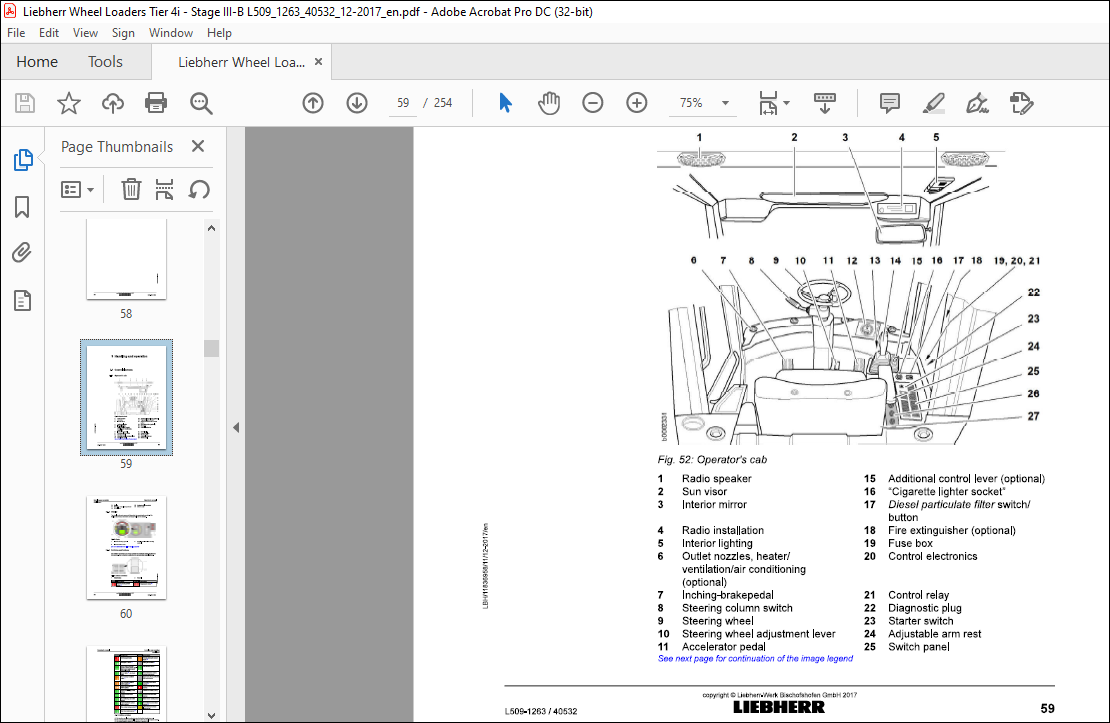1110x723 pixels.
Task: Click the legend text 'Diagnostic plug'
Action: point(925,608)
